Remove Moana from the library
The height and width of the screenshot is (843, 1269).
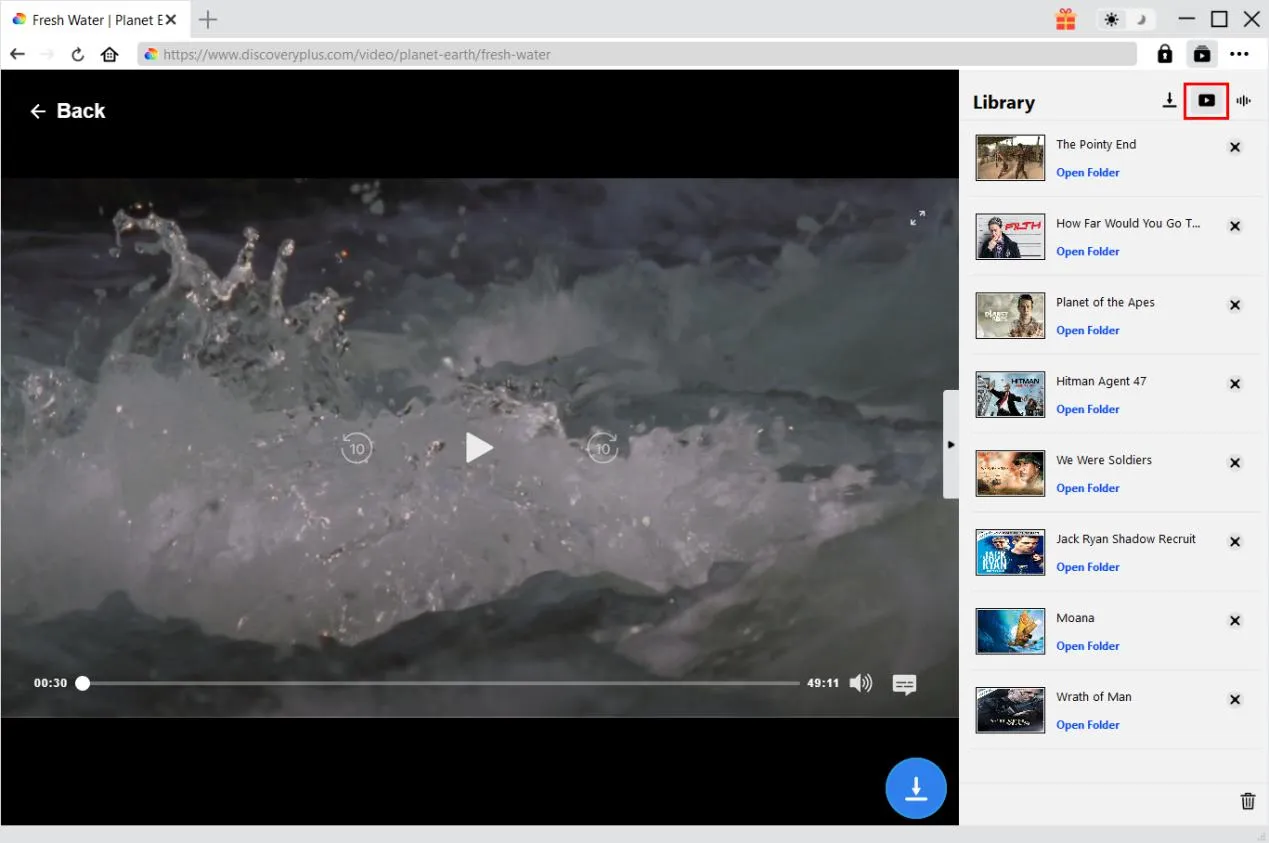coord(1234,621)
